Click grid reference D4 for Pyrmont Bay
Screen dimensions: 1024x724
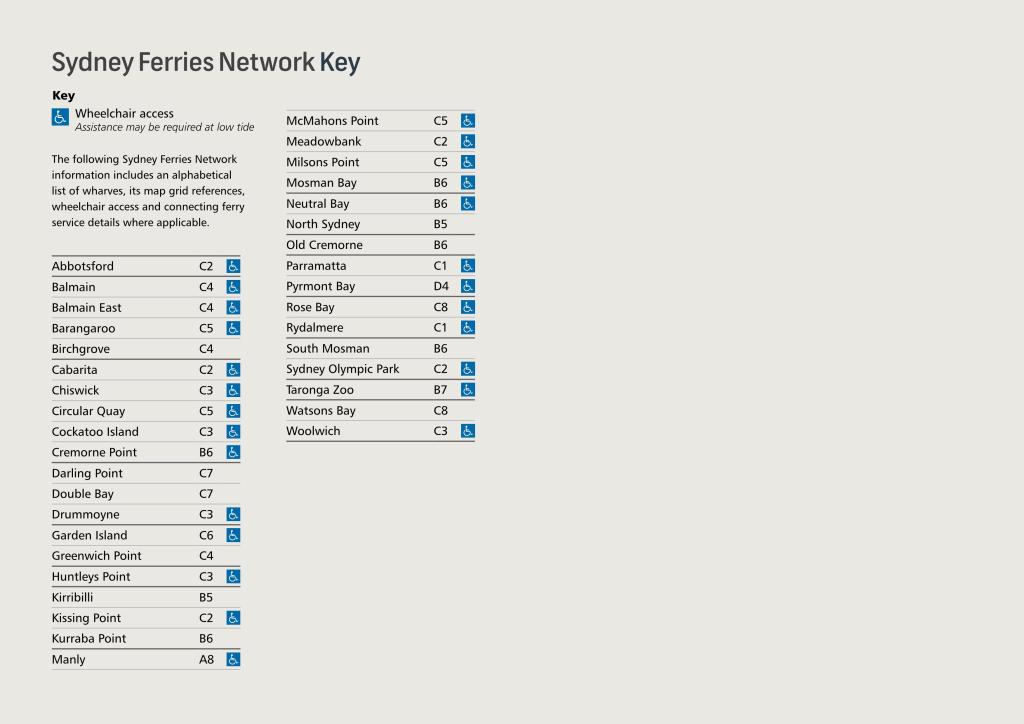click(x=441, y=287)
